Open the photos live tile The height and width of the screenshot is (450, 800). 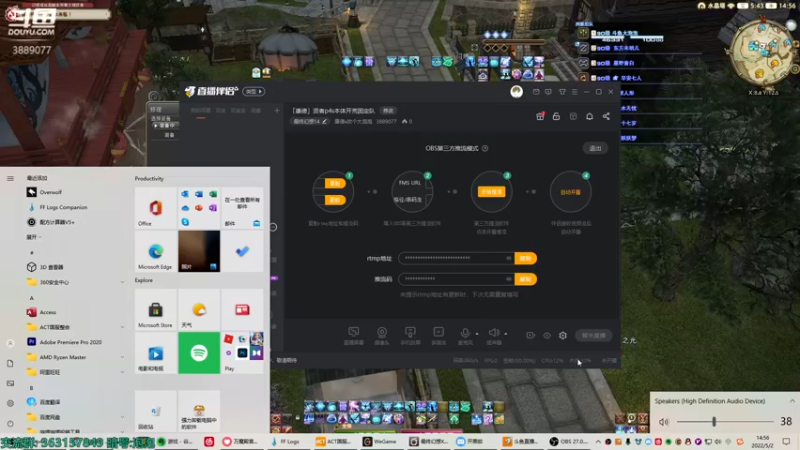click(x=199, y=251)
